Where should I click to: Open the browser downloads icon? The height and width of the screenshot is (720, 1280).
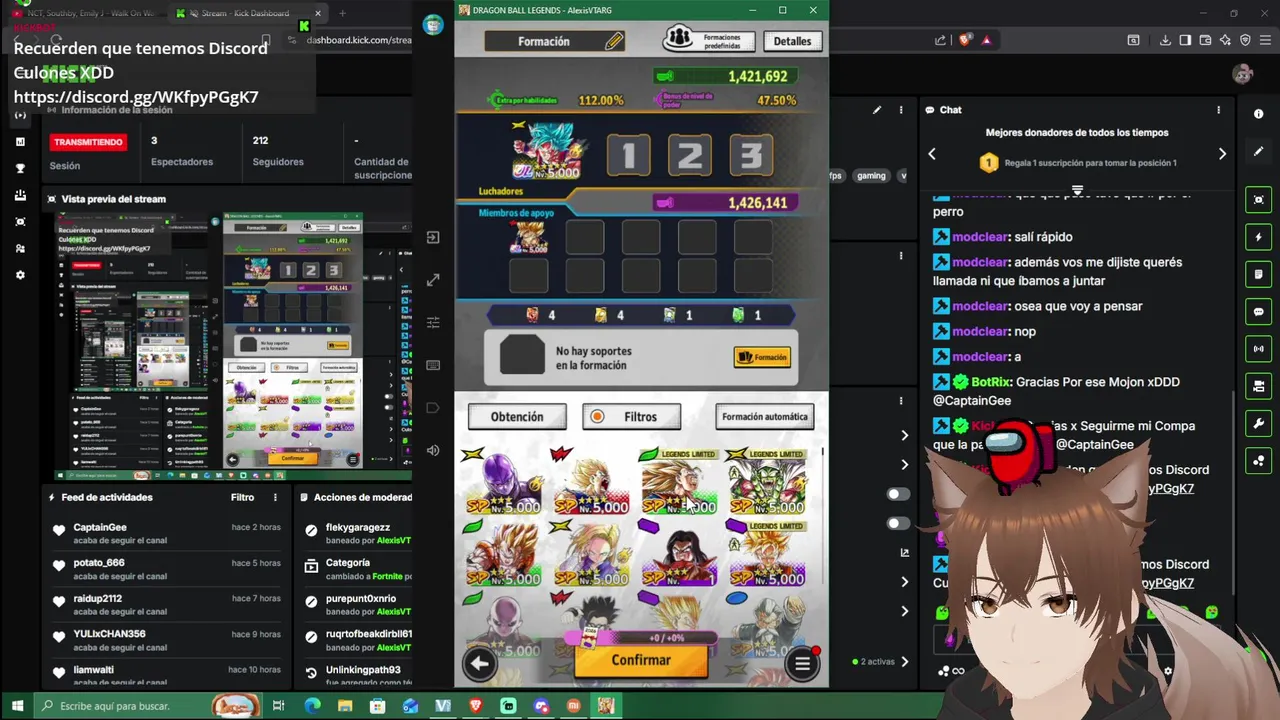point(1165,40)
